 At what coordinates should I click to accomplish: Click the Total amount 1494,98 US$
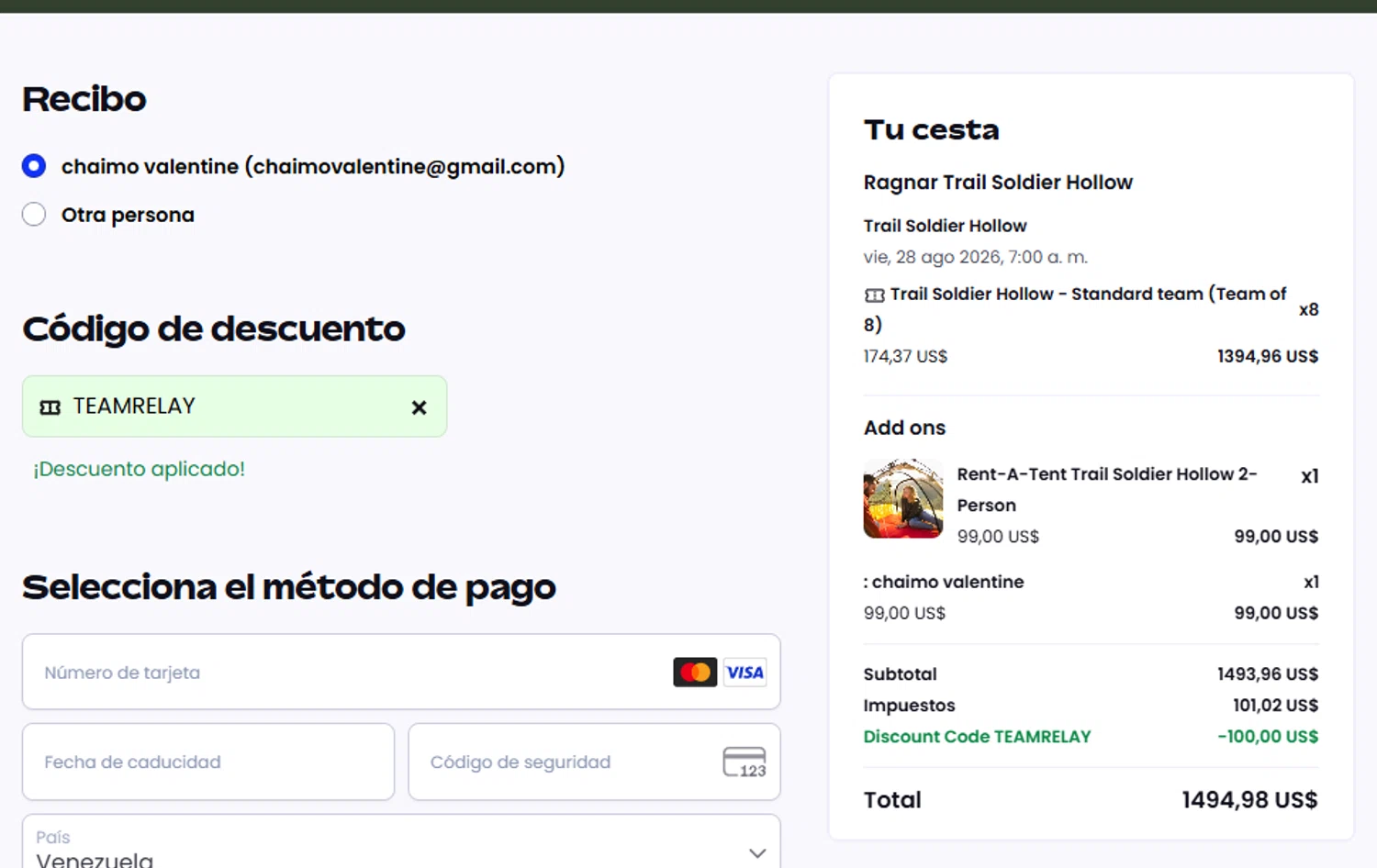coord(1249,800)
